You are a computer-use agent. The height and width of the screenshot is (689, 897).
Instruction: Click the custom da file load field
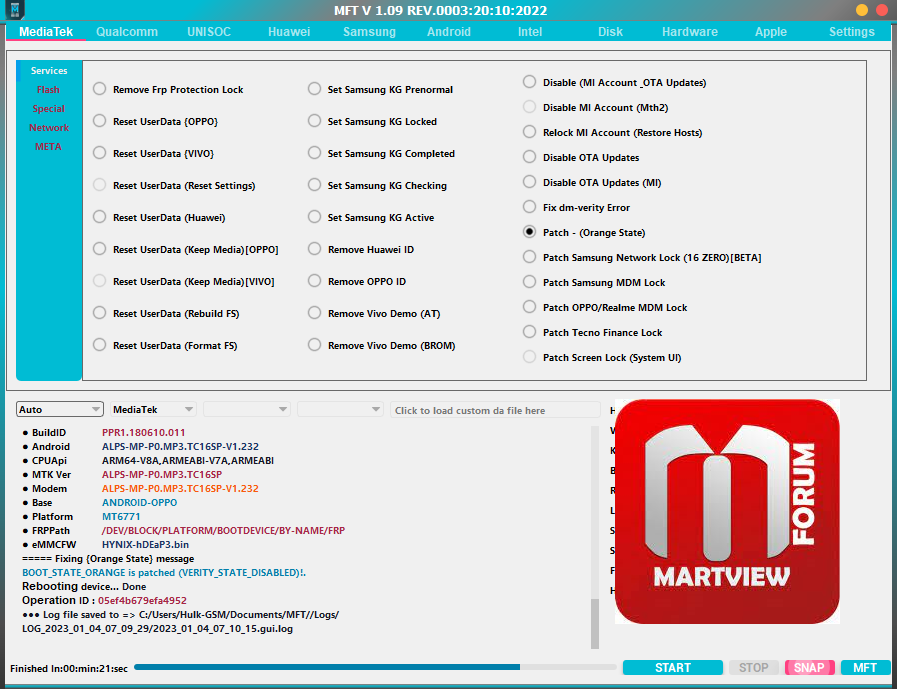495,410
